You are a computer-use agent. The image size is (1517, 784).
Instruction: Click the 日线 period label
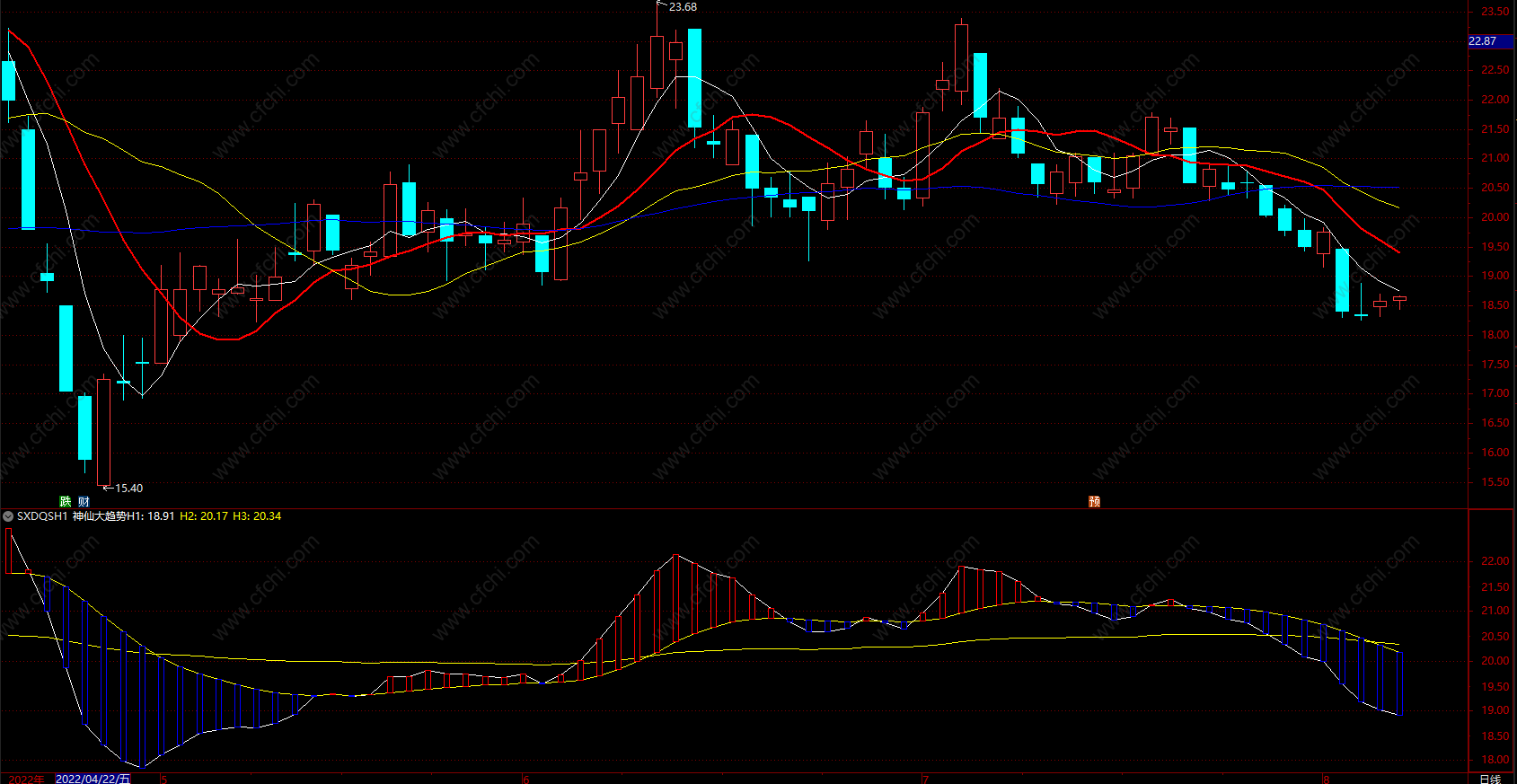pyautogui.click(x=1490, y=779)
